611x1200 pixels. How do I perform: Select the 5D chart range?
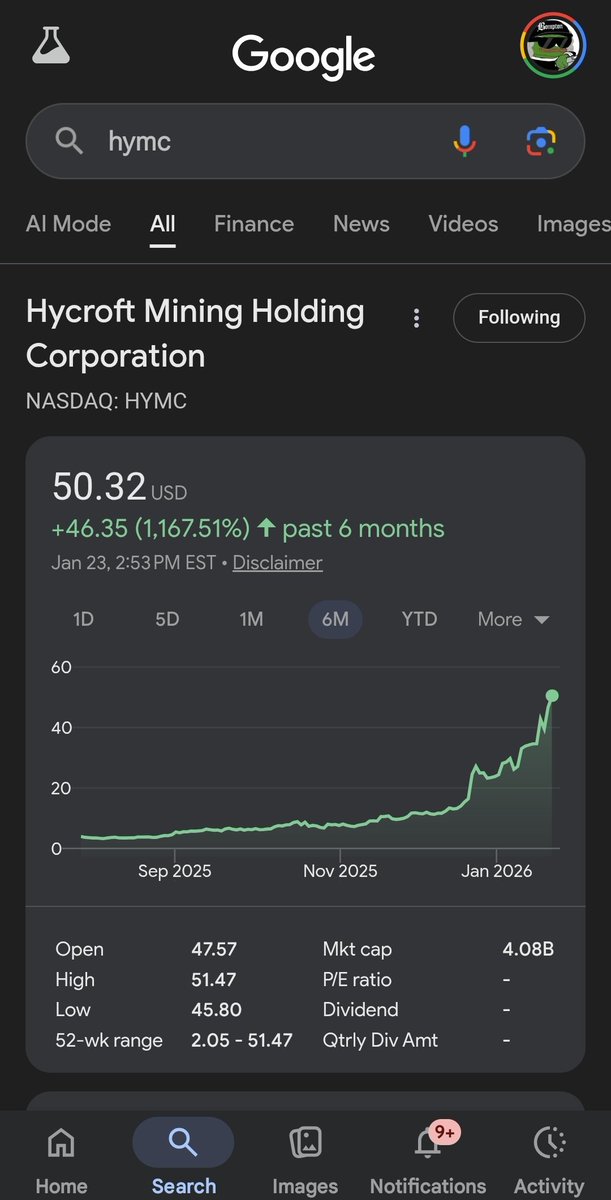pyautogui.click(x=167, y=619)
